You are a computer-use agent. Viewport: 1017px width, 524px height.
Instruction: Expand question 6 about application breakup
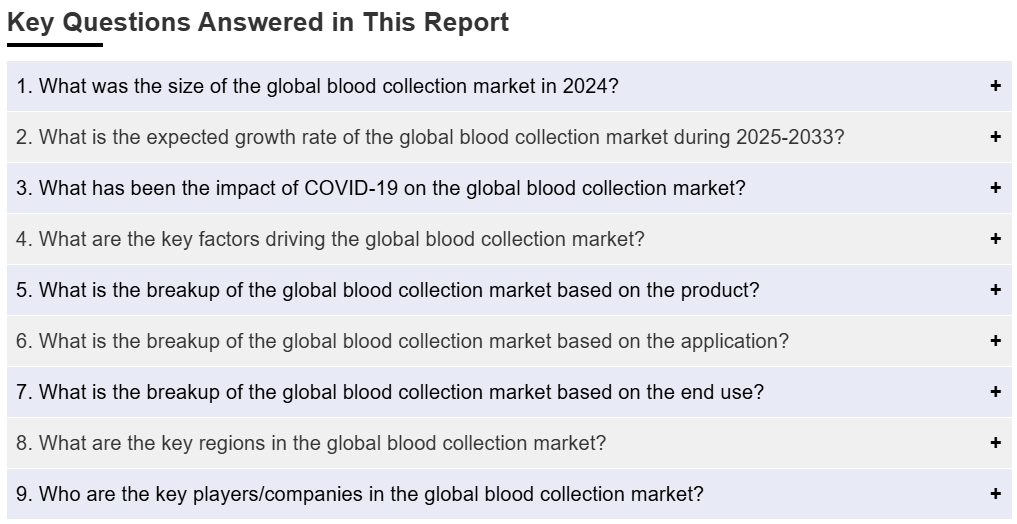(x=402, y=340)
